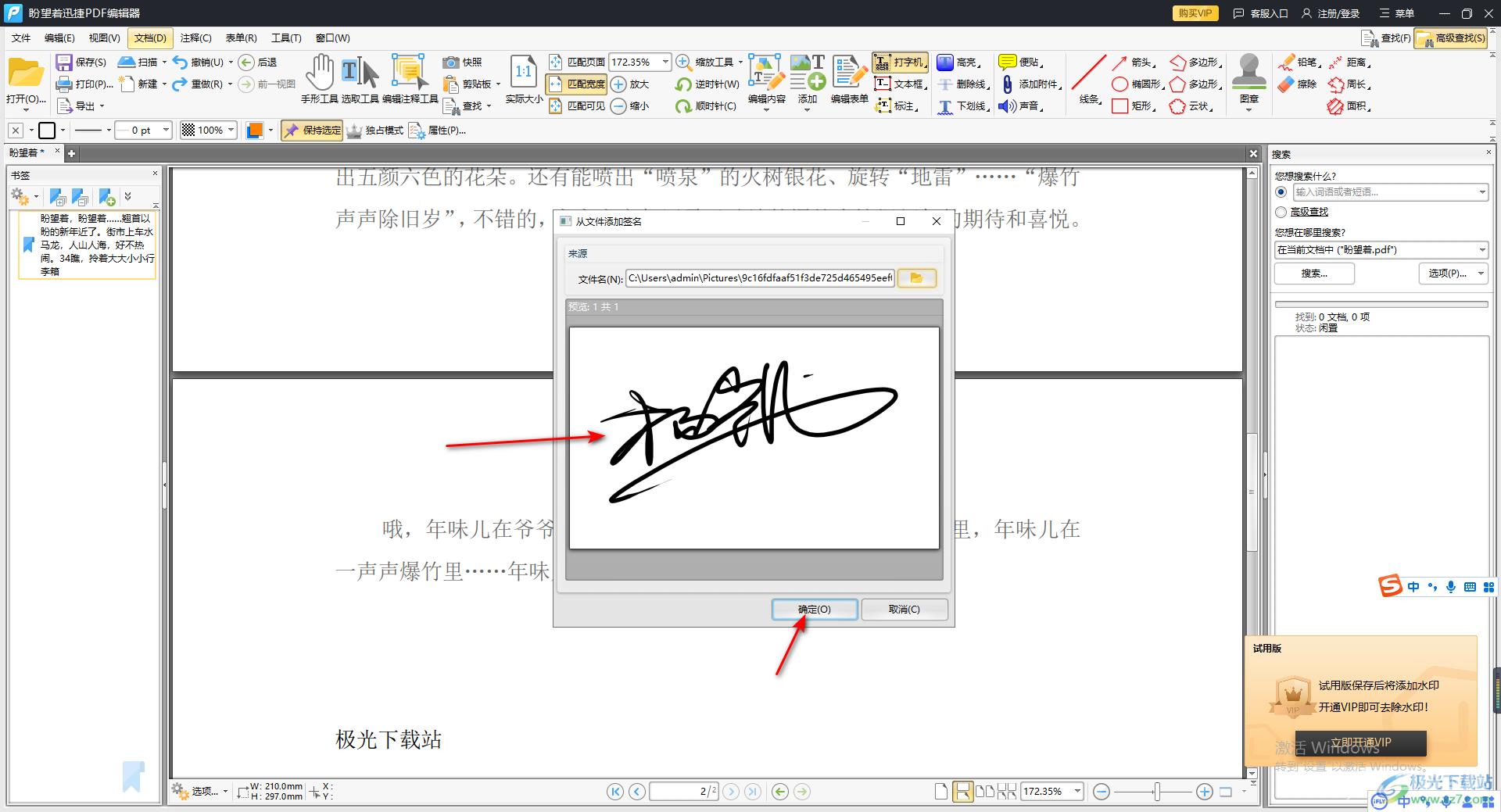Enable single page layout in status bar
The width and height of the screenshot is (1501, 812).
click(x=942, y=792)
